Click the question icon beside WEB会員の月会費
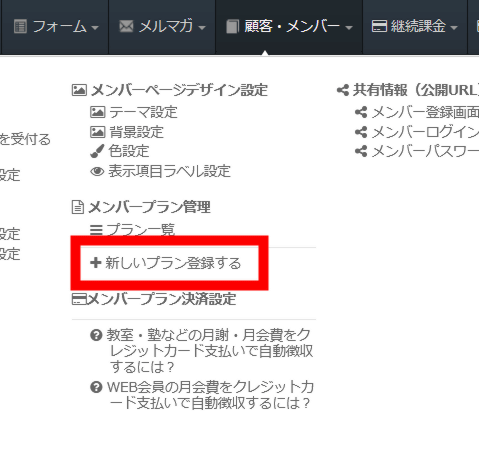 coord(96,387)
